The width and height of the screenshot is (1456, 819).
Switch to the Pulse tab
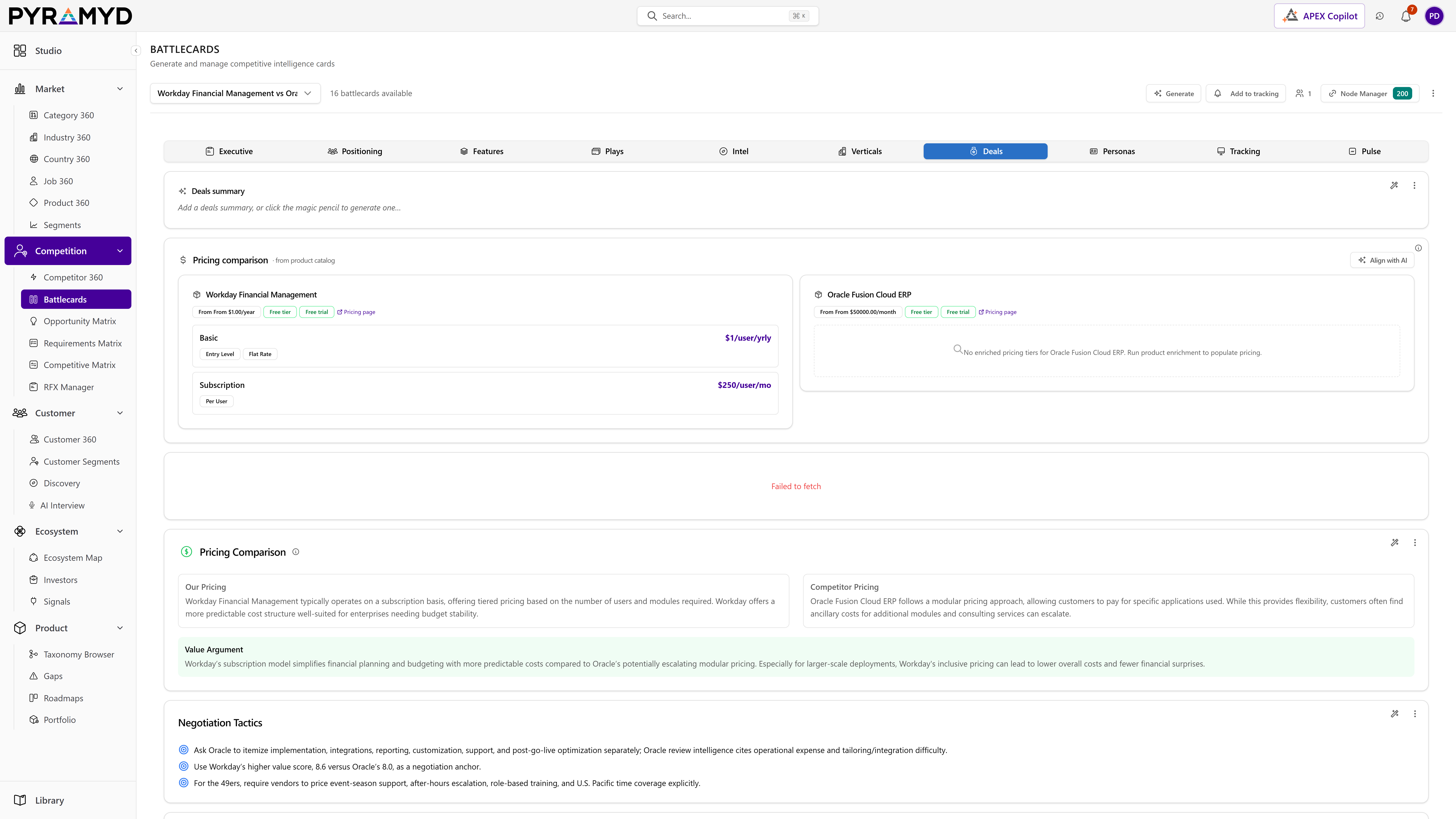1364,151
